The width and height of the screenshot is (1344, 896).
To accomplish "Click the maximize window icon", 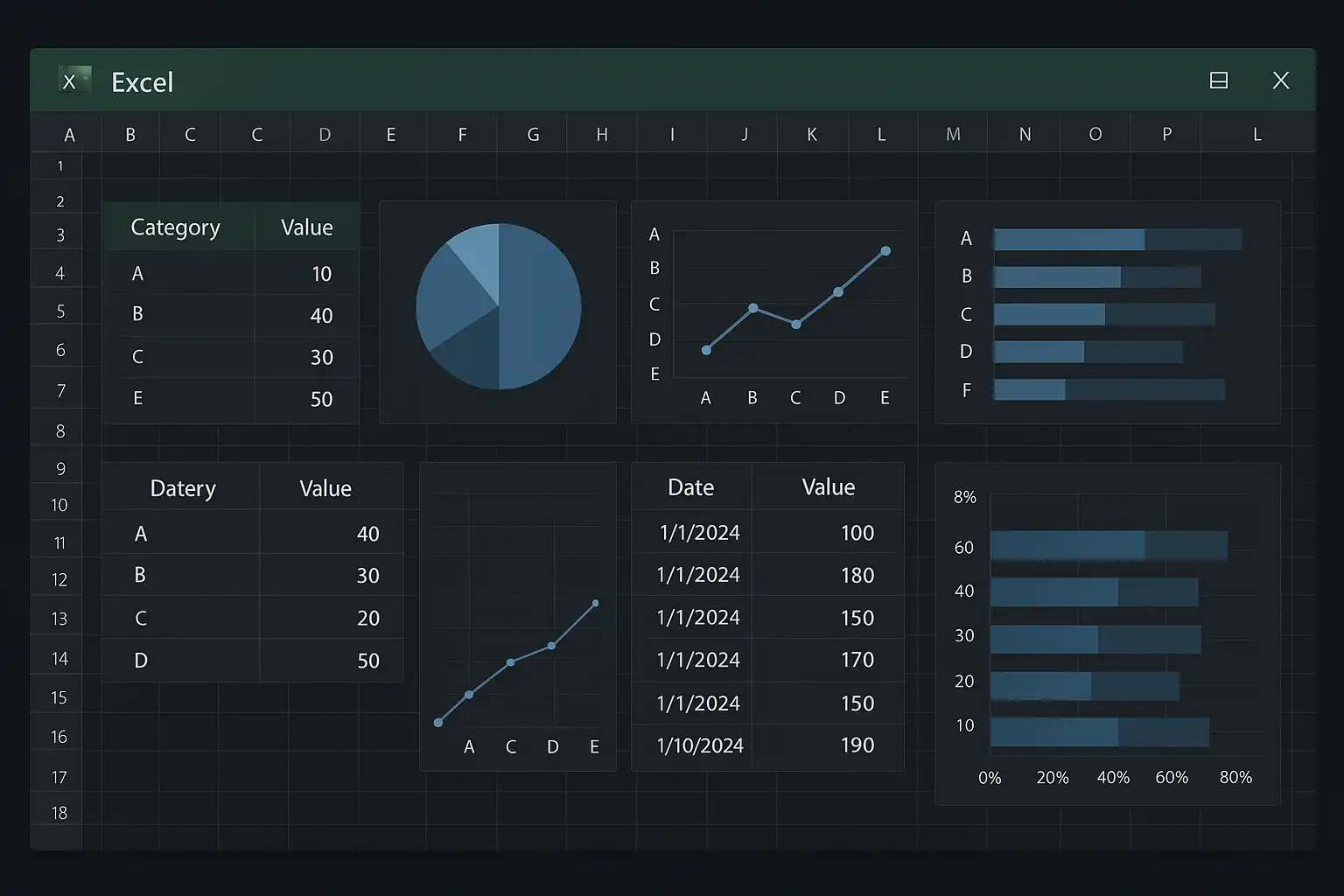I will point(1218,80).
